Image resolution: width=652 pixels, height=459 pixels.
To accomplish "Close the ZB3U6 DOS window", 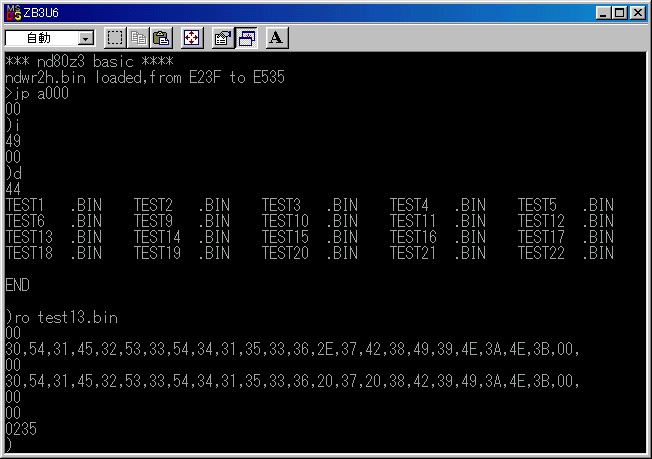I will 638,13.
